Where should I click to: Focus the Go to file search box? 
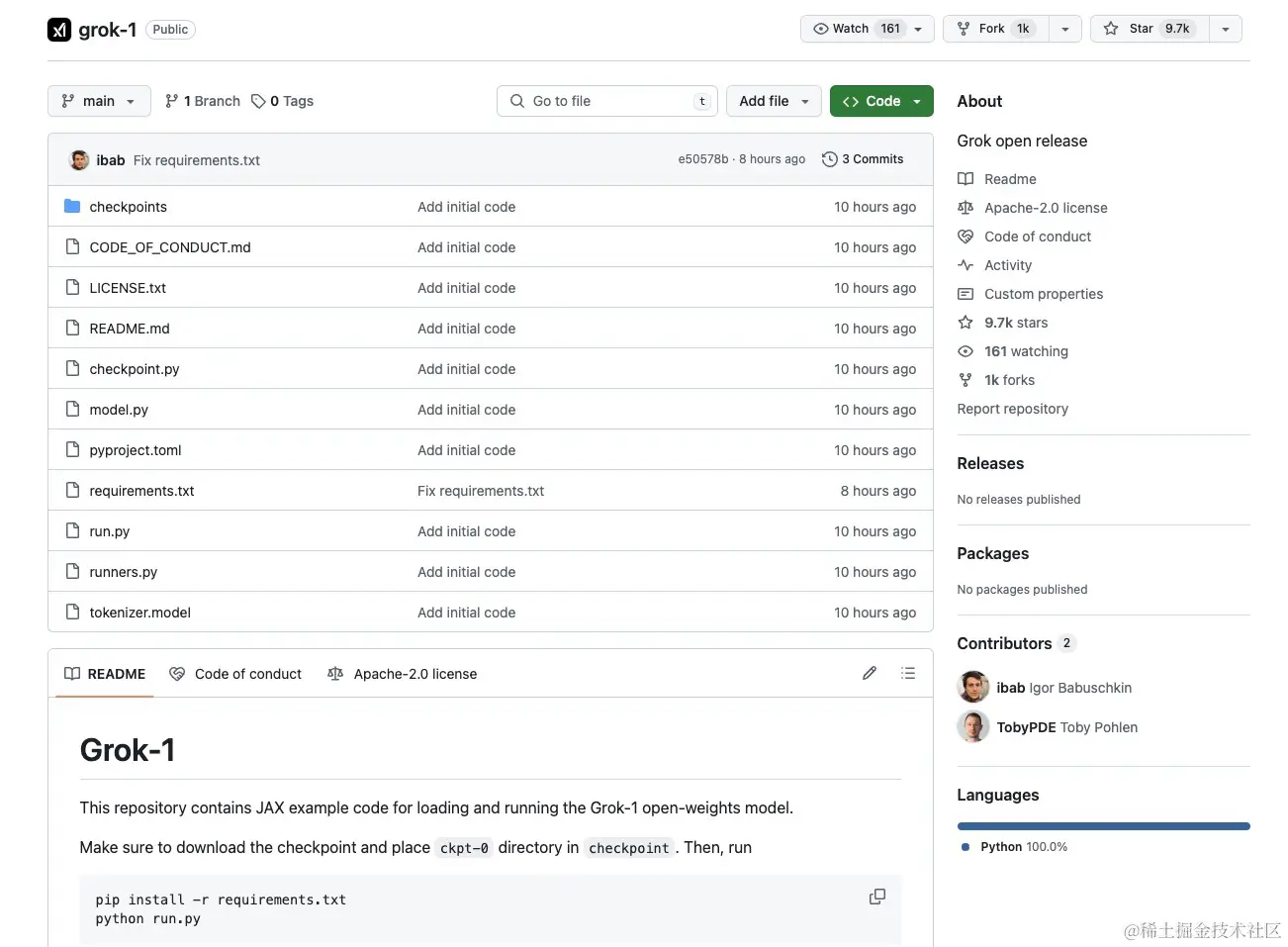(605, 101)
